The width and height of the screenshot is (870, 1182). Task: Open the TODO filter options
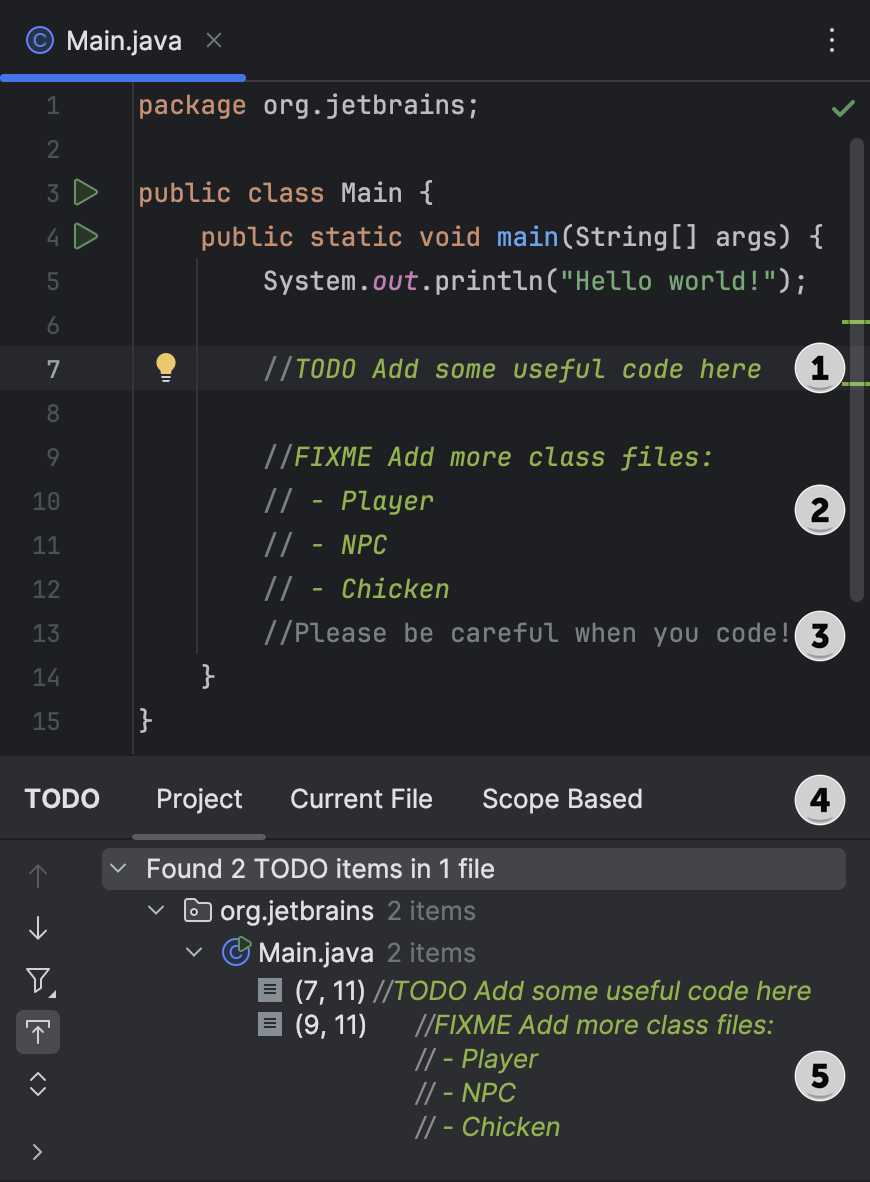[37, 982]
